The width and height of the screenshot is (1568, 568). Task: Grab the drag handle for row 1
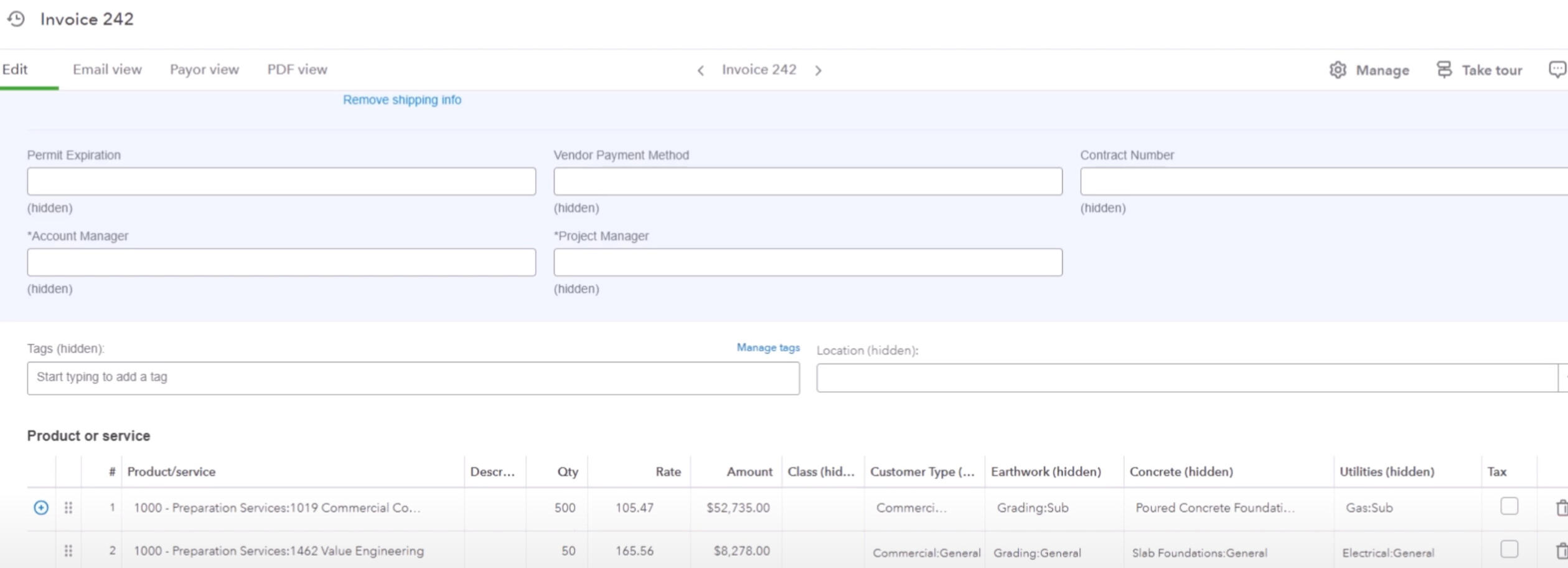click(68, 508)
